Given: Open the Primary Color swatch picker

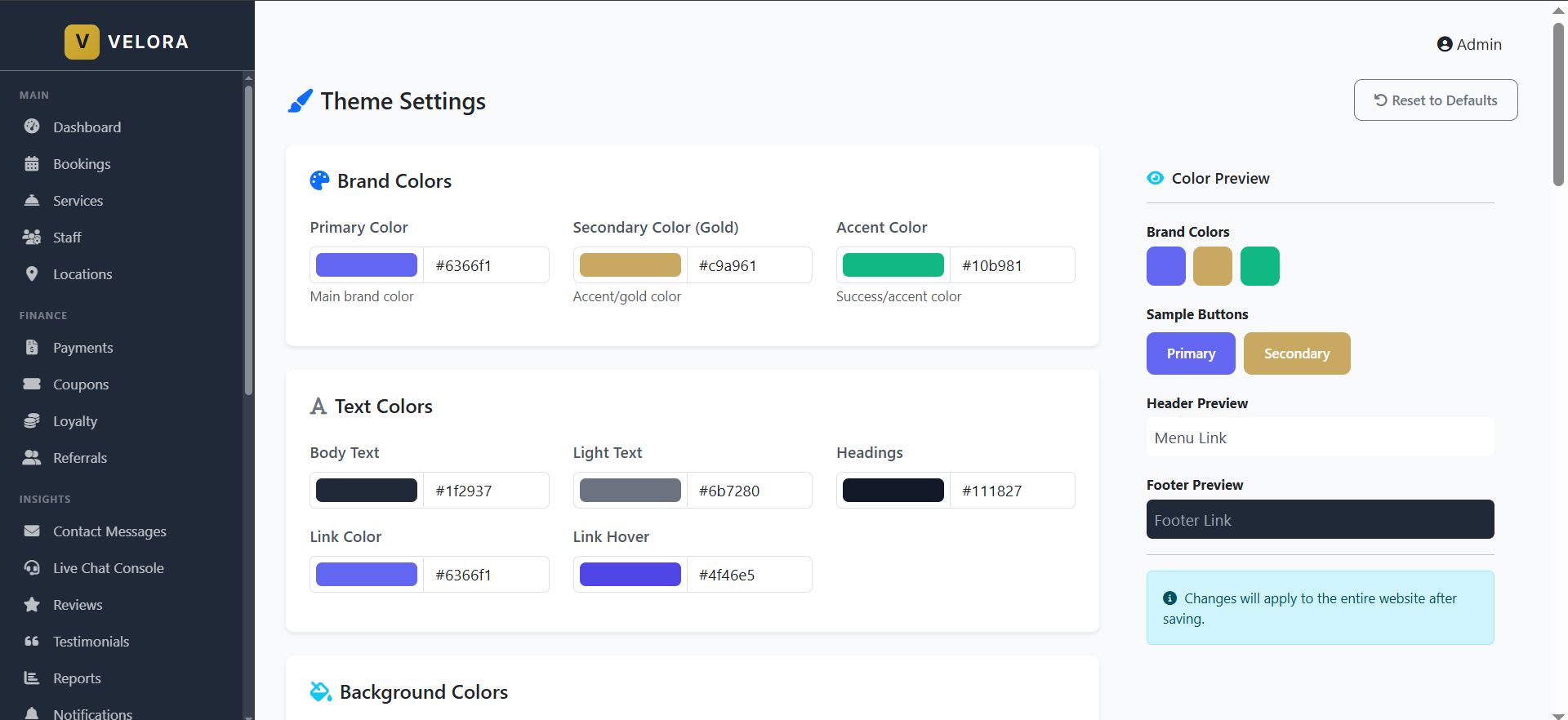Looking at the screenshot, I should pos(367,265).
